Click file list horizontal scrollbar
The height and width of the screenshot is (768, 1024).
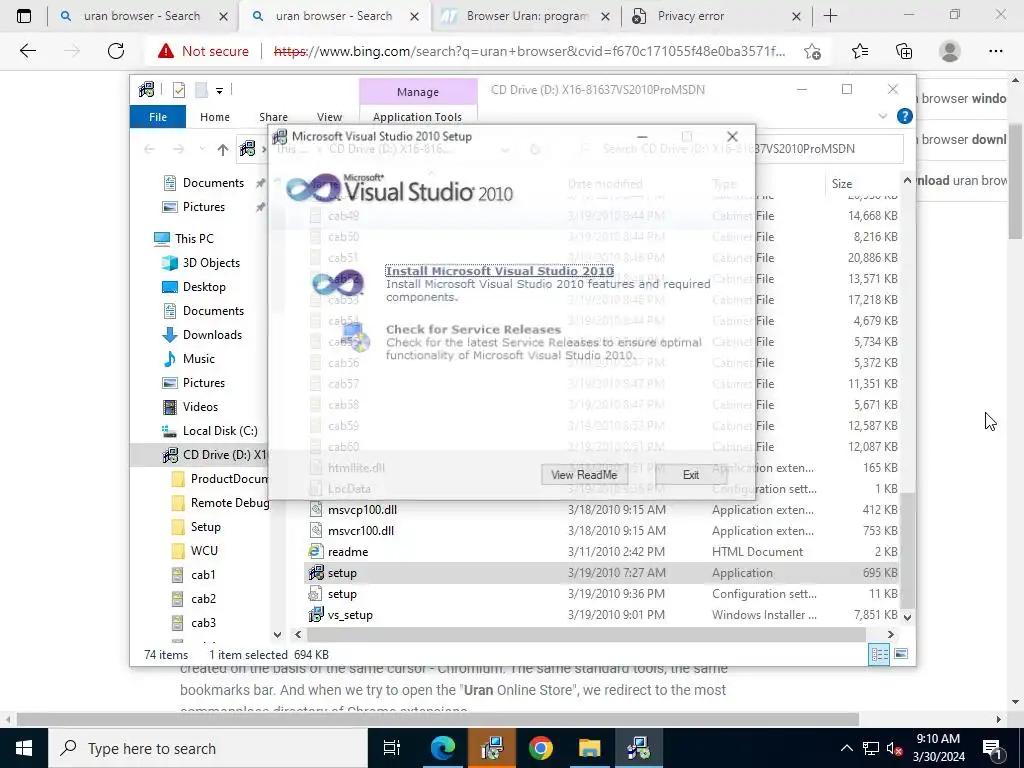click(x=586, y=635)
